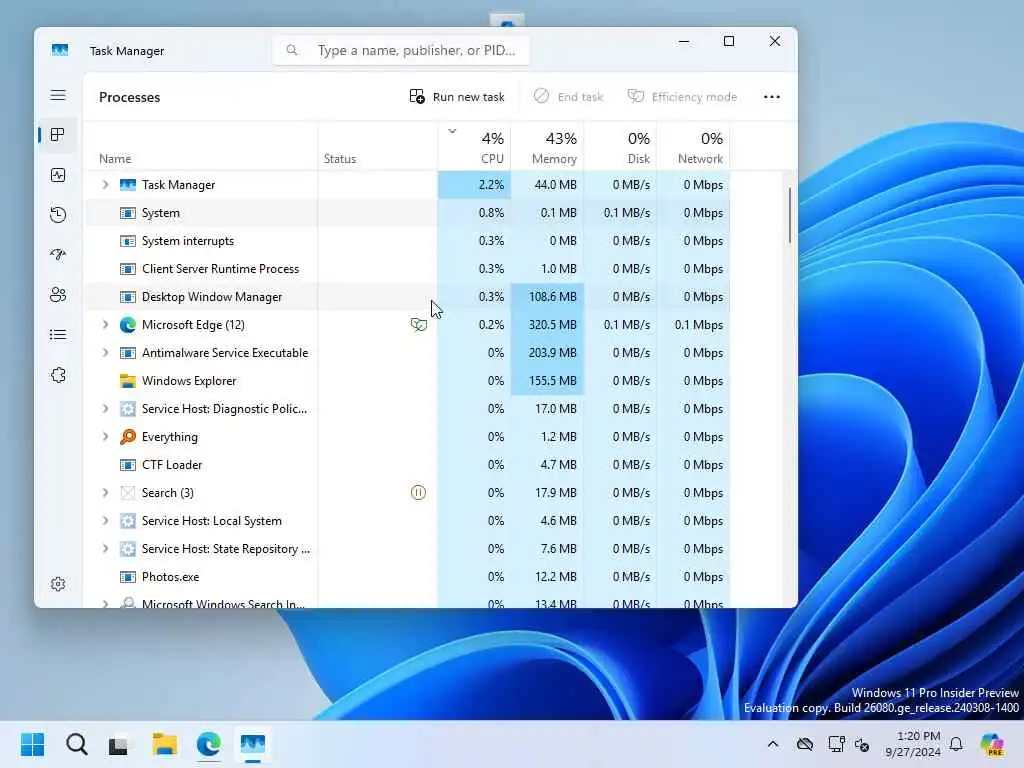Viewport: 1024px width, 768px height.
Task: Open the Copilot preview icon in taskbar
Action: [992, 744]
